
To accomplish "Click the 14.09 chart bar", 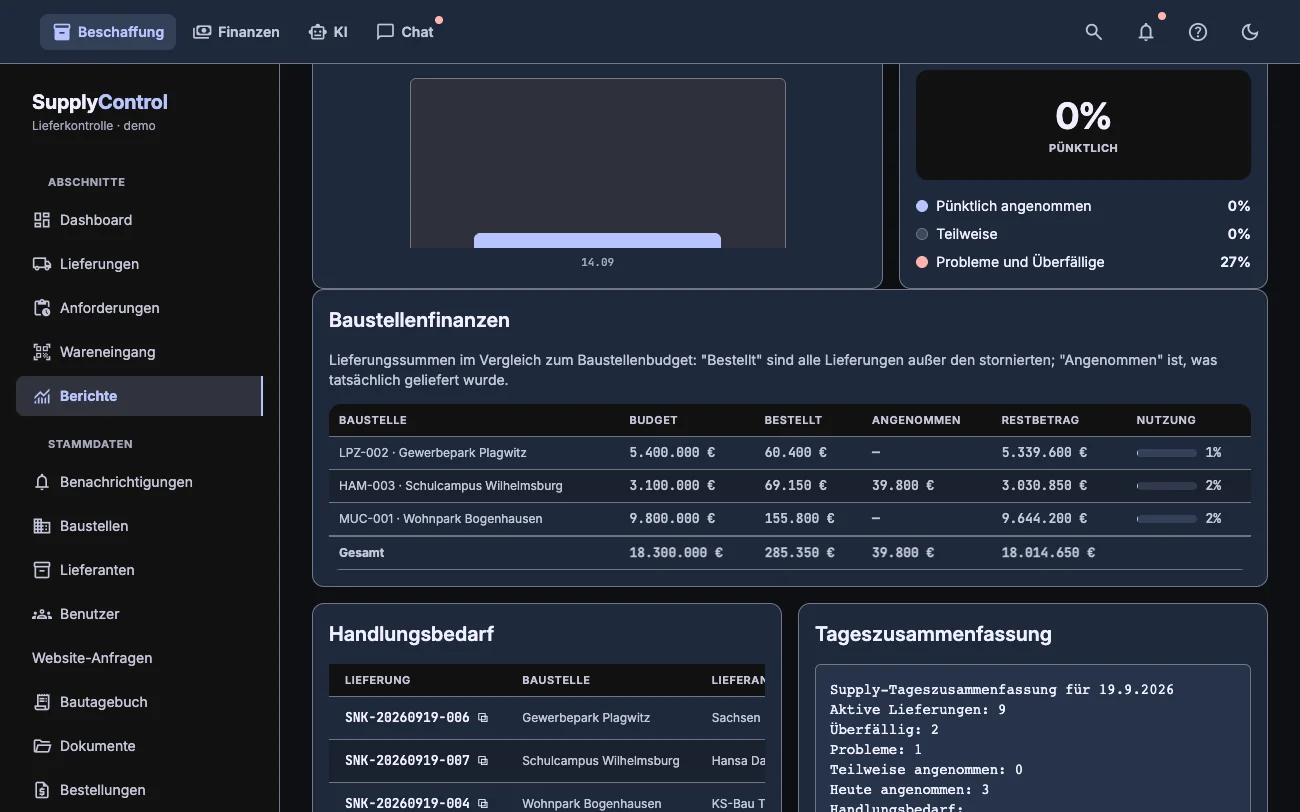I will point(597,240).
